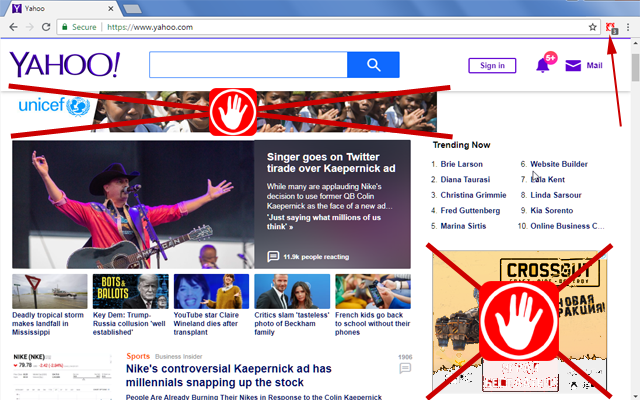Image resolution: width=640 pixels, height=400 pixels.
Task: Open trending topic Lala Kent
Action: [x=547, y=180]
